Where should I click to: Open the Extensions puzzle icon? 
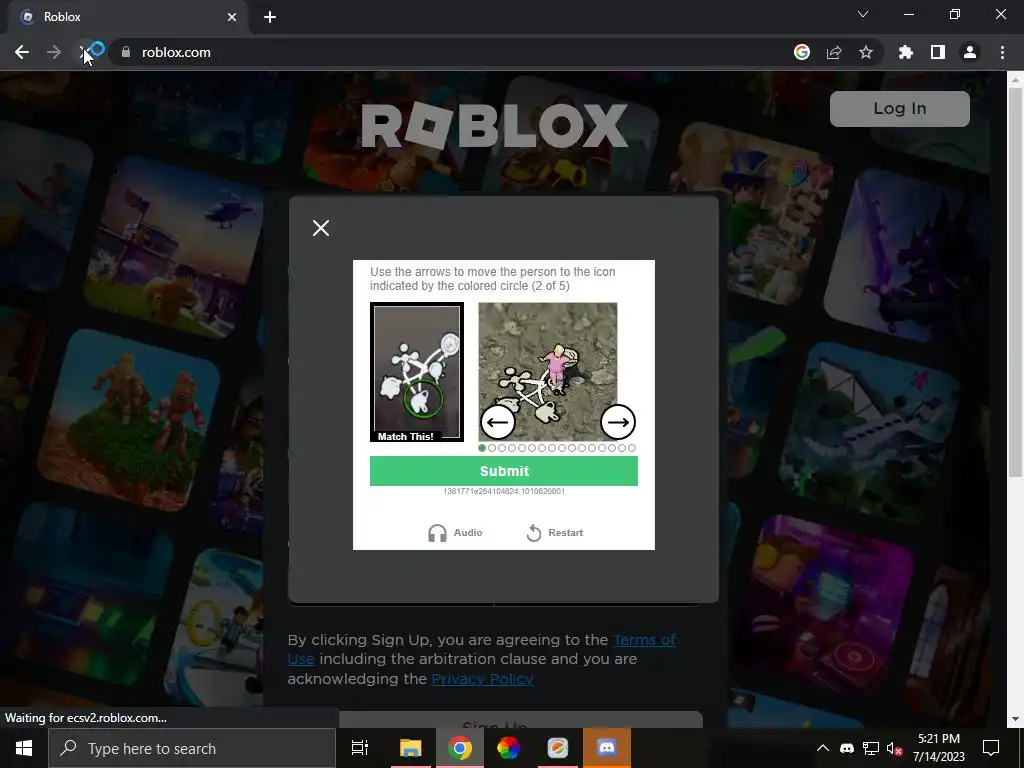(x=906, y=52)
